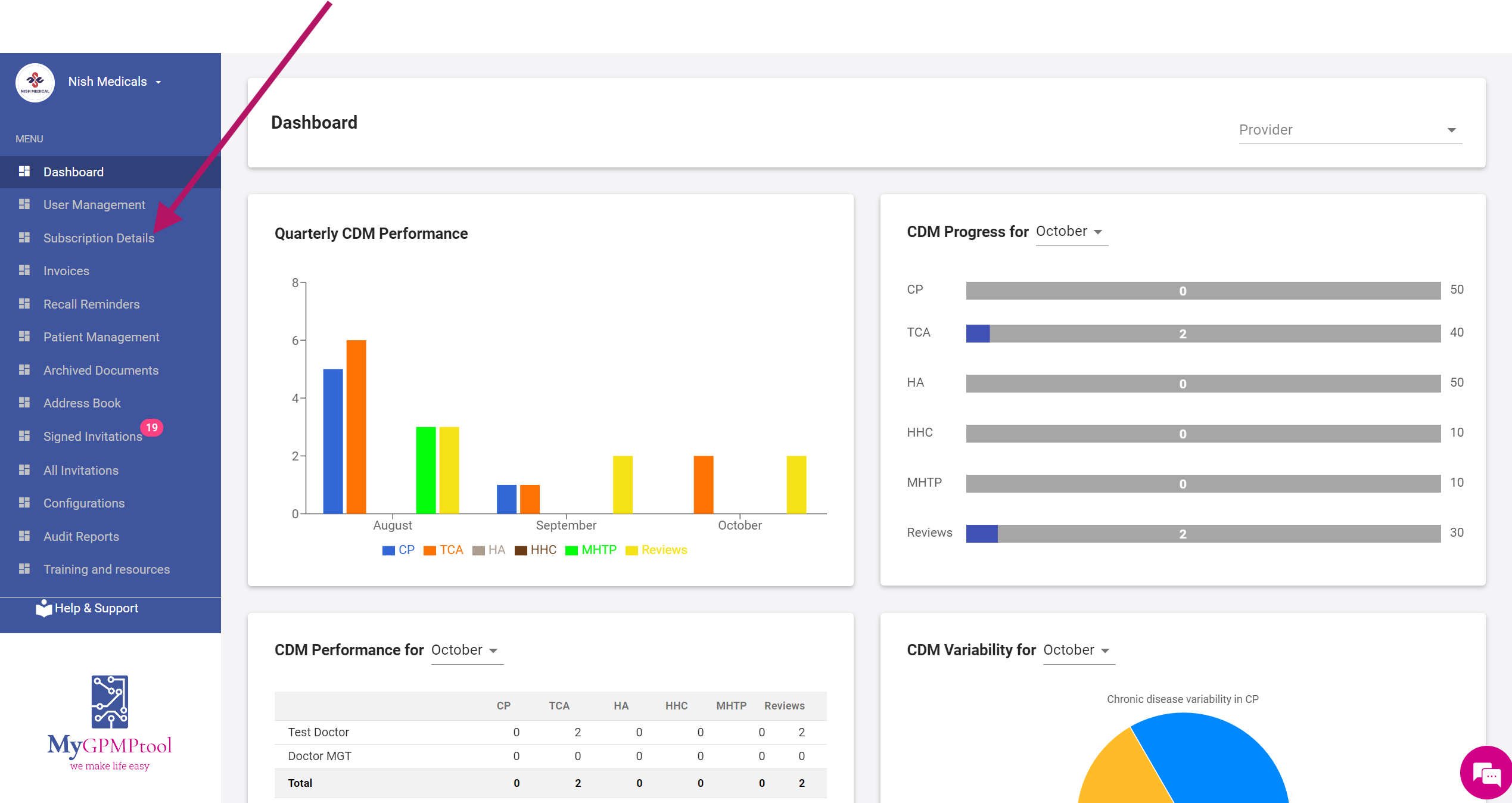The width and height of the screenshot is (1512, 803).
Task: Click the Reviews progress bar
Action: (x=1203, y=534)
